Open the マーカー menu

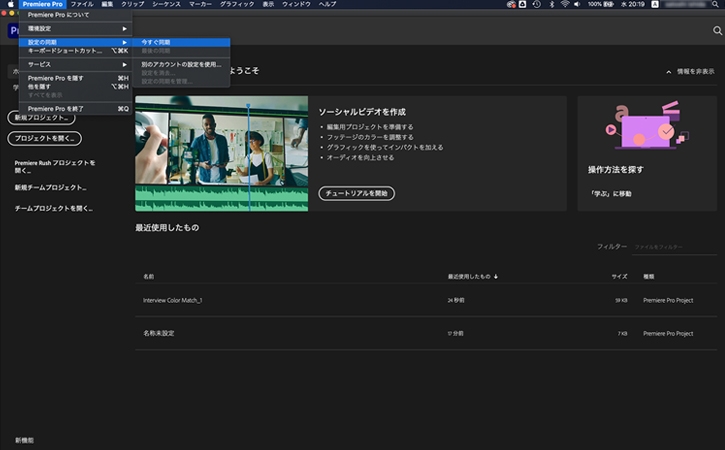200,4
